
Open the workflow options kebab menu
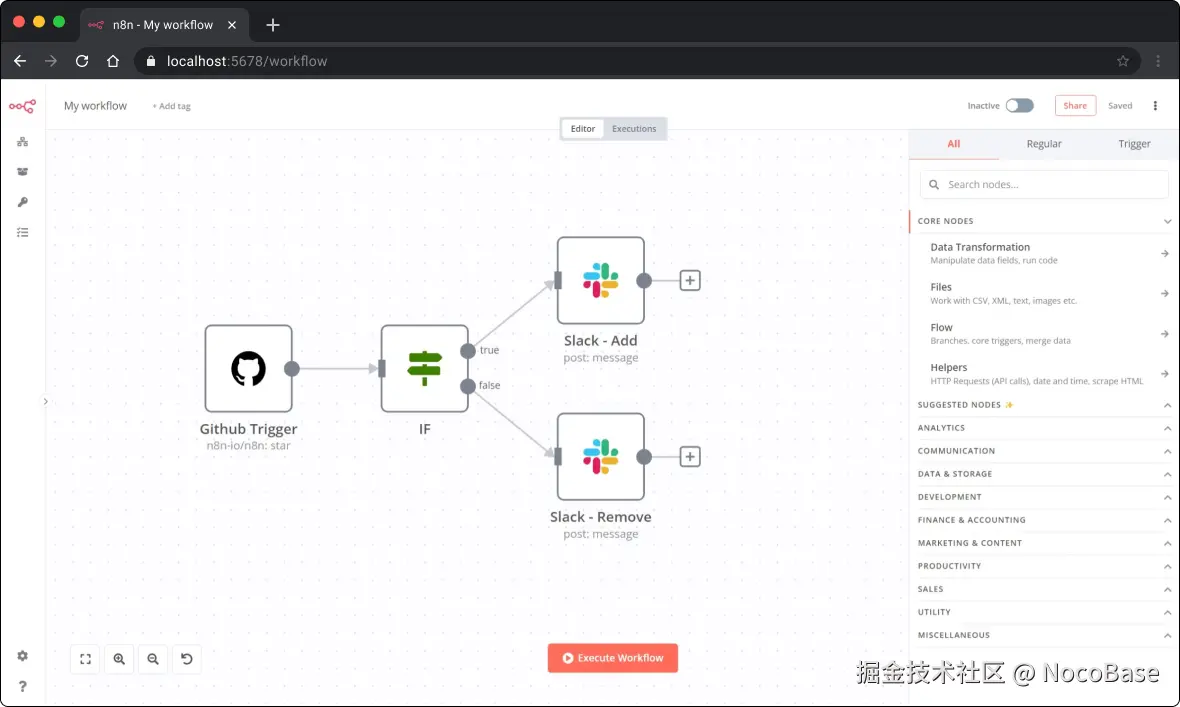[1155, 105]
